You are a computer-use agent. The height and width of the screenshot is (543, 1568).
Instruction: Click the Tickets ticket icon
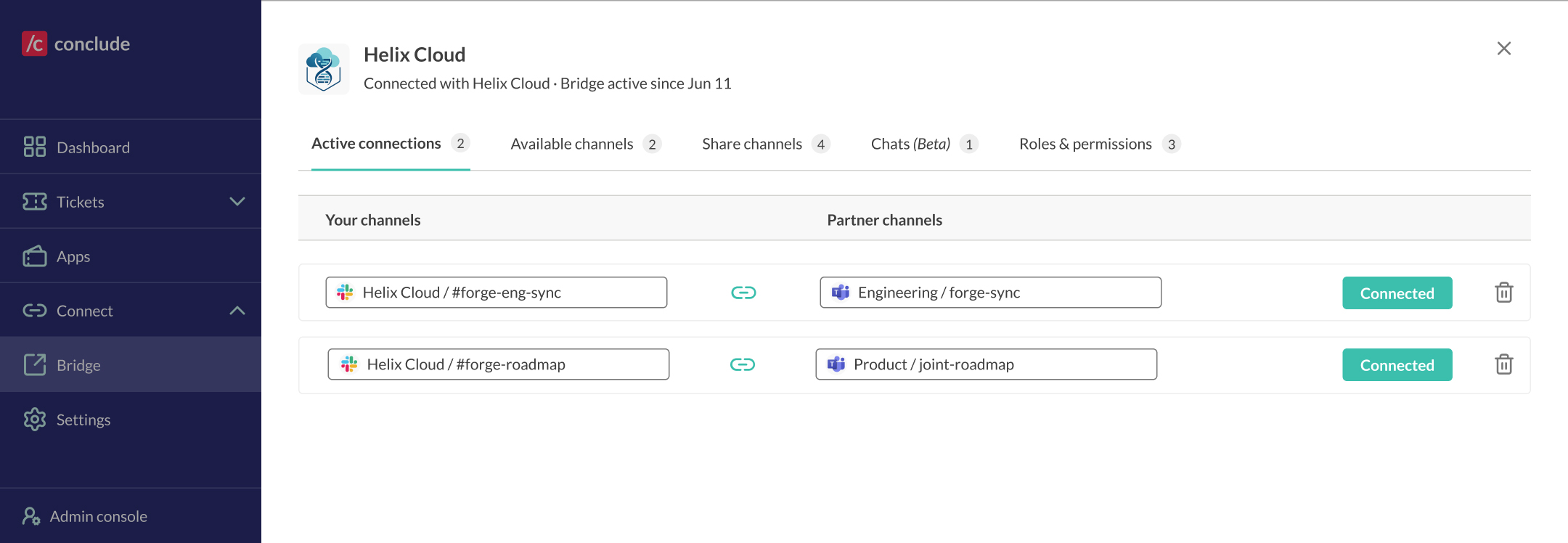click(34, 201)
